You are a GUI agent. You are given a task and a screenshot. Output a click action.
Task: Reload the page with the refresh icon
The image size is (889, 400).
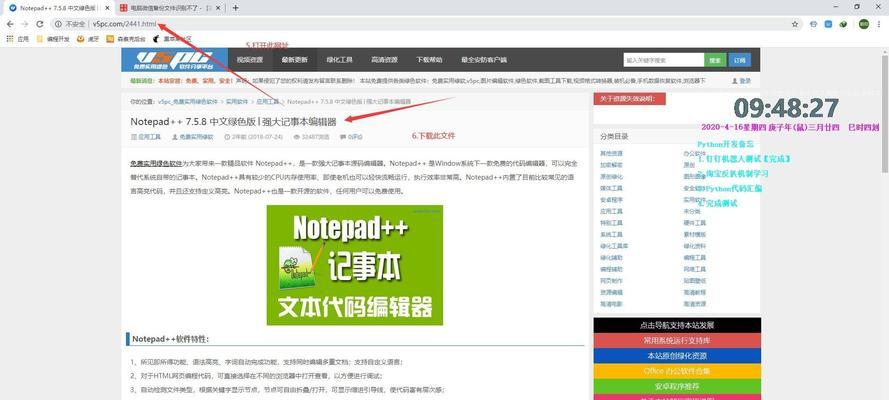tap(40, 24)
